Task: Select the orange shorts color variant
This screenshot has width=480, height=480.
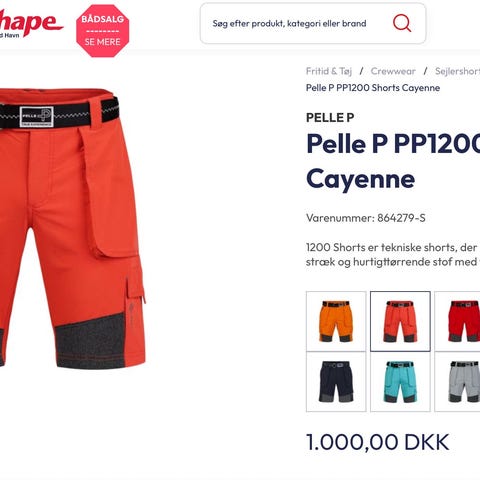Action: coord(336,321)
